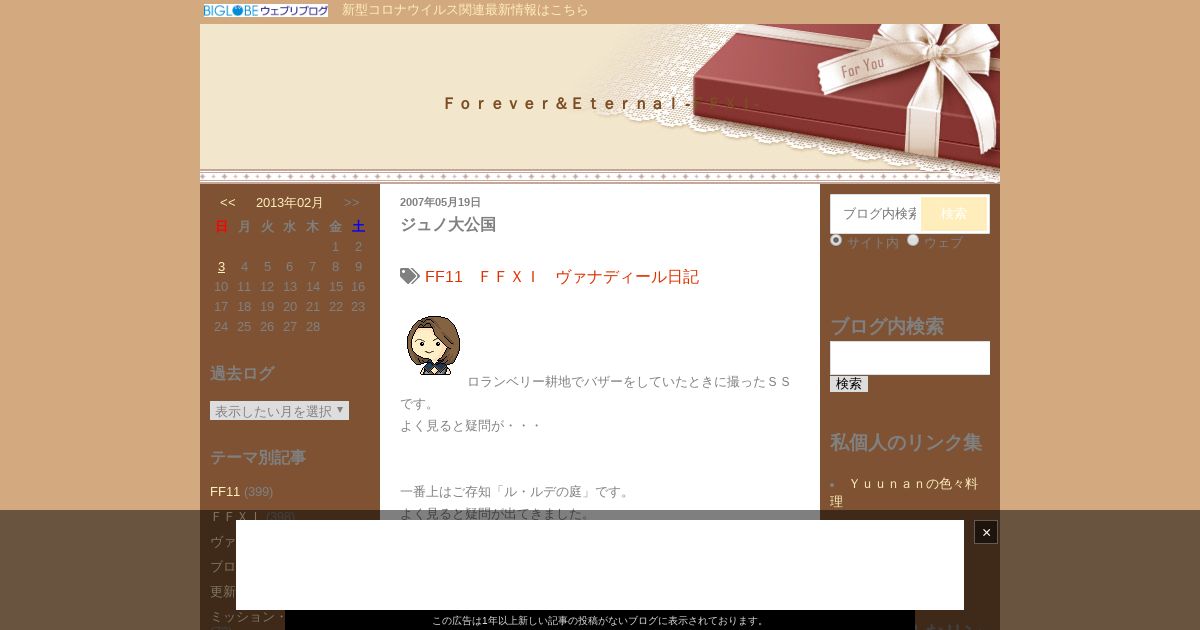The image size is (1200, 630).
Task: Open the Forever&Eternal blog title
Action: click(601, 103)
